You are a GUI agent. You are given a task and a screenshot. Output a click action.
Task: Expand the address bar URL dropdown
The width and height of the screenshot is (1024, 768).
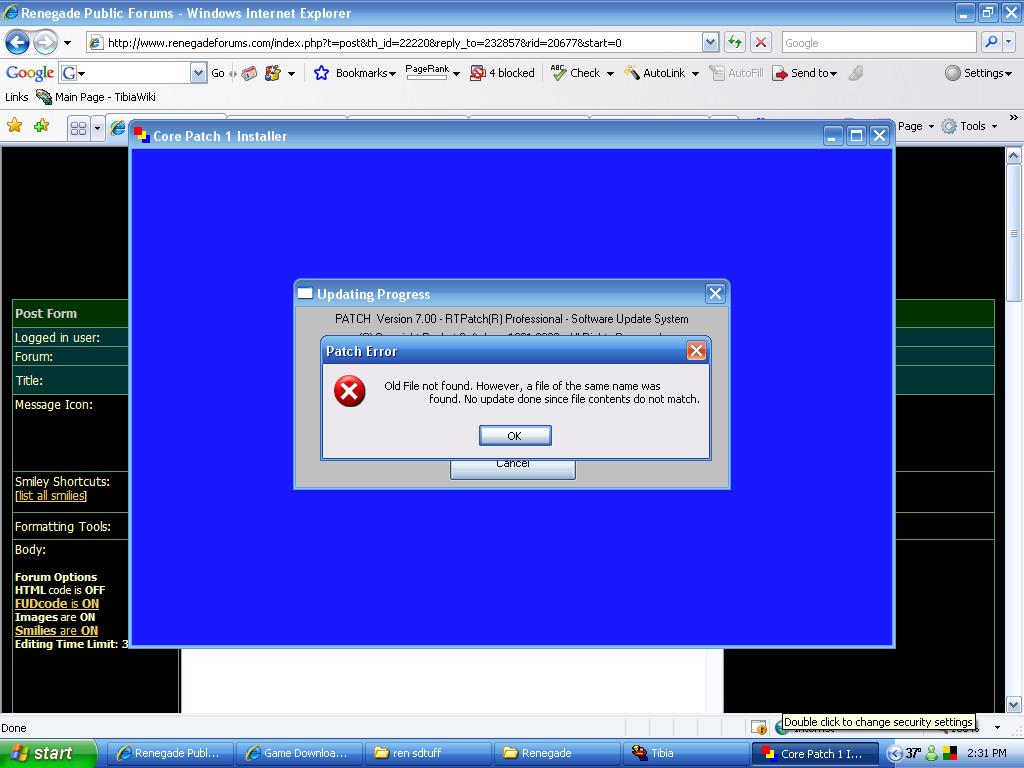click(710, 42)
